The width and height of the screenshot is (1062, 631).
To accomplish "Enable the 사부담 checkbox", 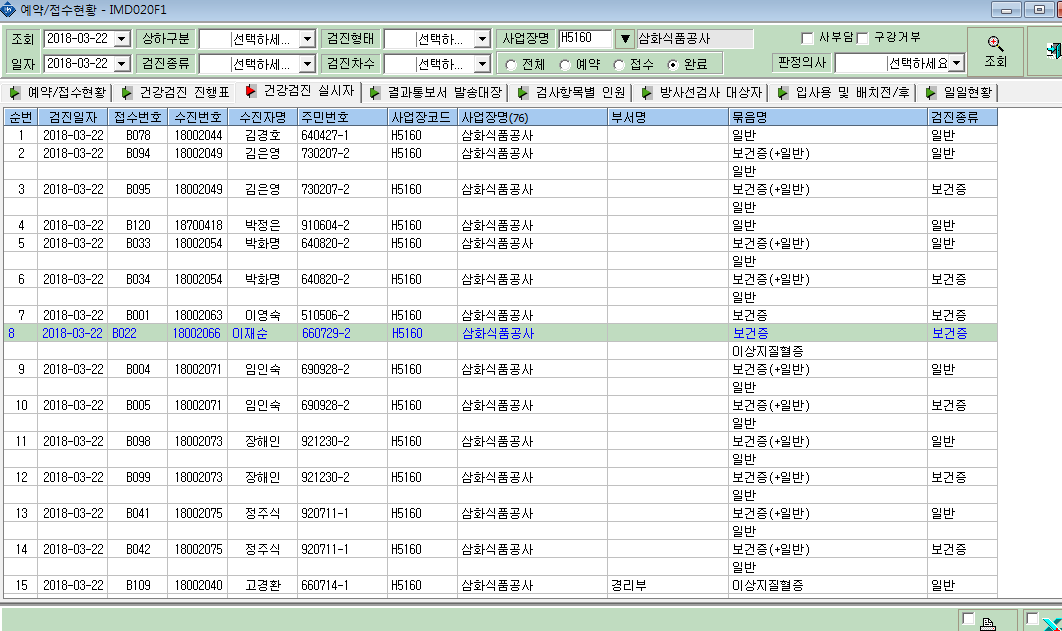I will point(807,38).
